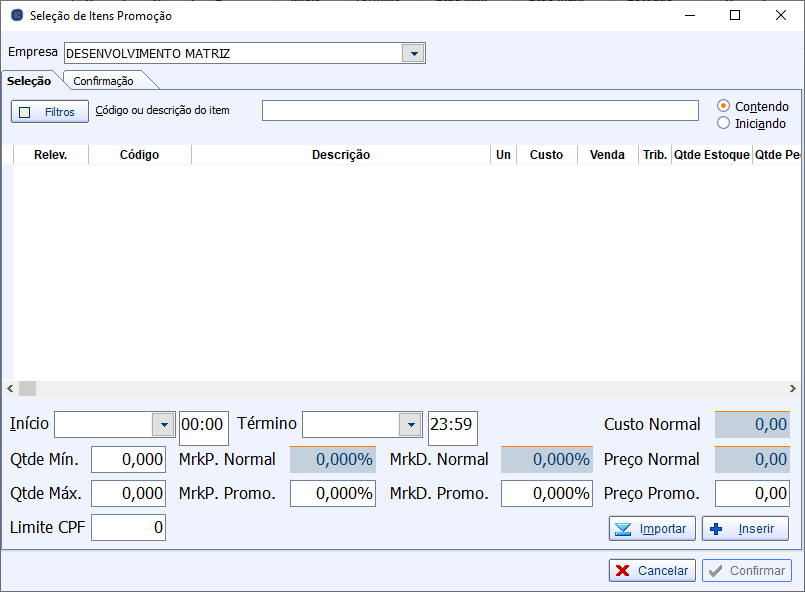The width and height of the screenshot is (805, 592).
Task: Expand the Empresa dropdown list
Action: pyautogui.click(x=413, y=54)
